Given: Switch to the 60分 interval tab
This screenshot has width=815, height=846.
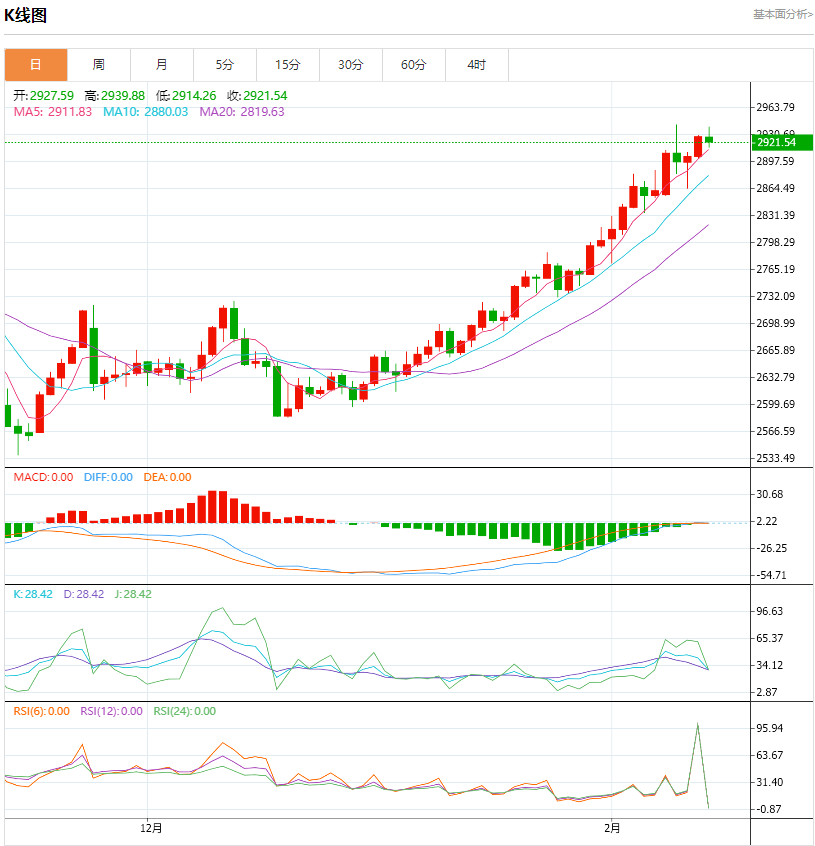Looking at the screenshot, I should point(414,65).
